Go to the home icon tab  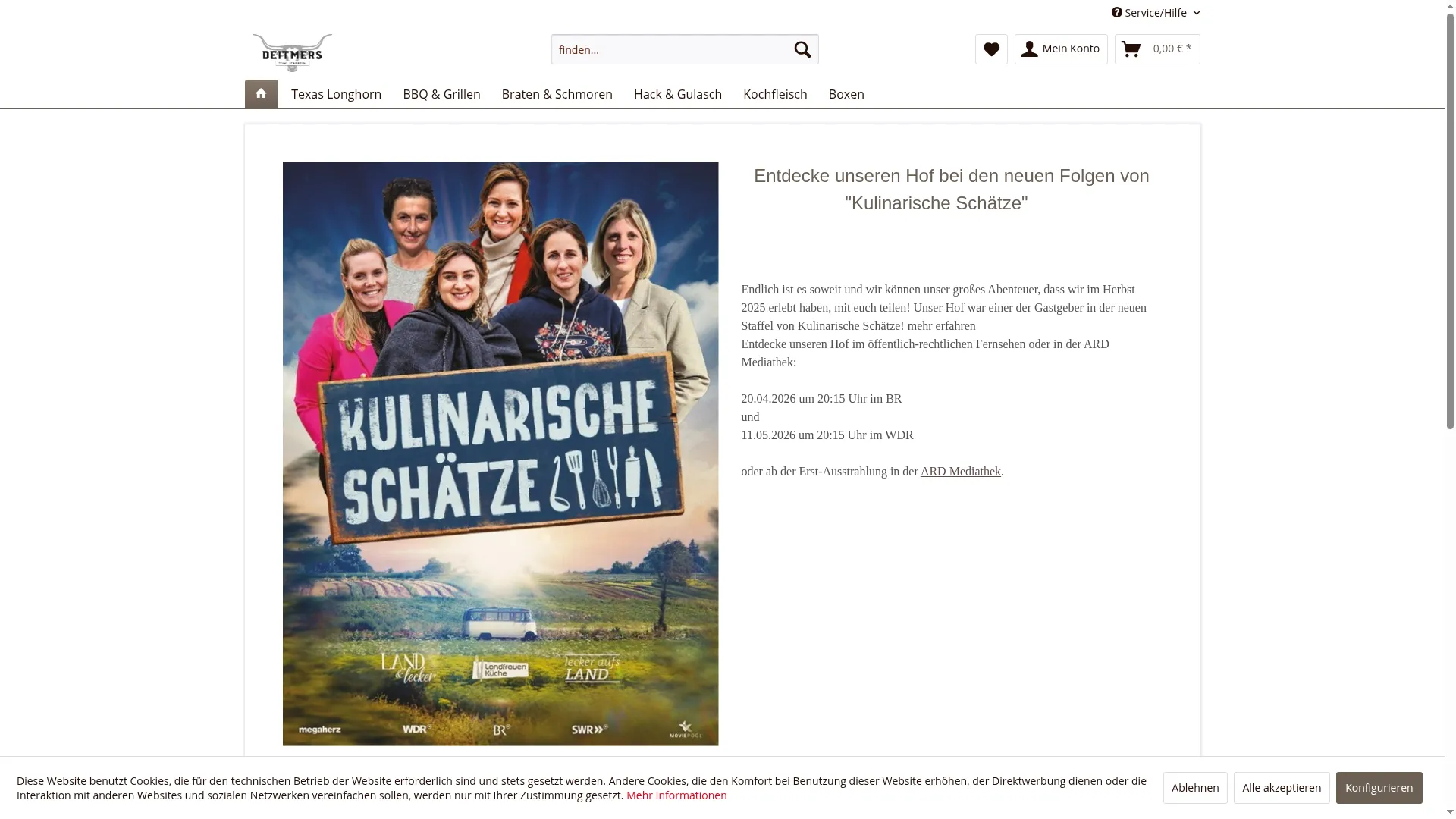click(x=261, y=94)
